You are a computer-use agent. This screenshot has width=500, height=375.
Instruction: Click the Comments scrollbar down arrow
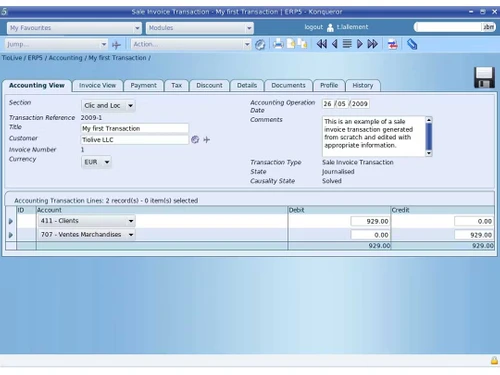pos(429,153)
